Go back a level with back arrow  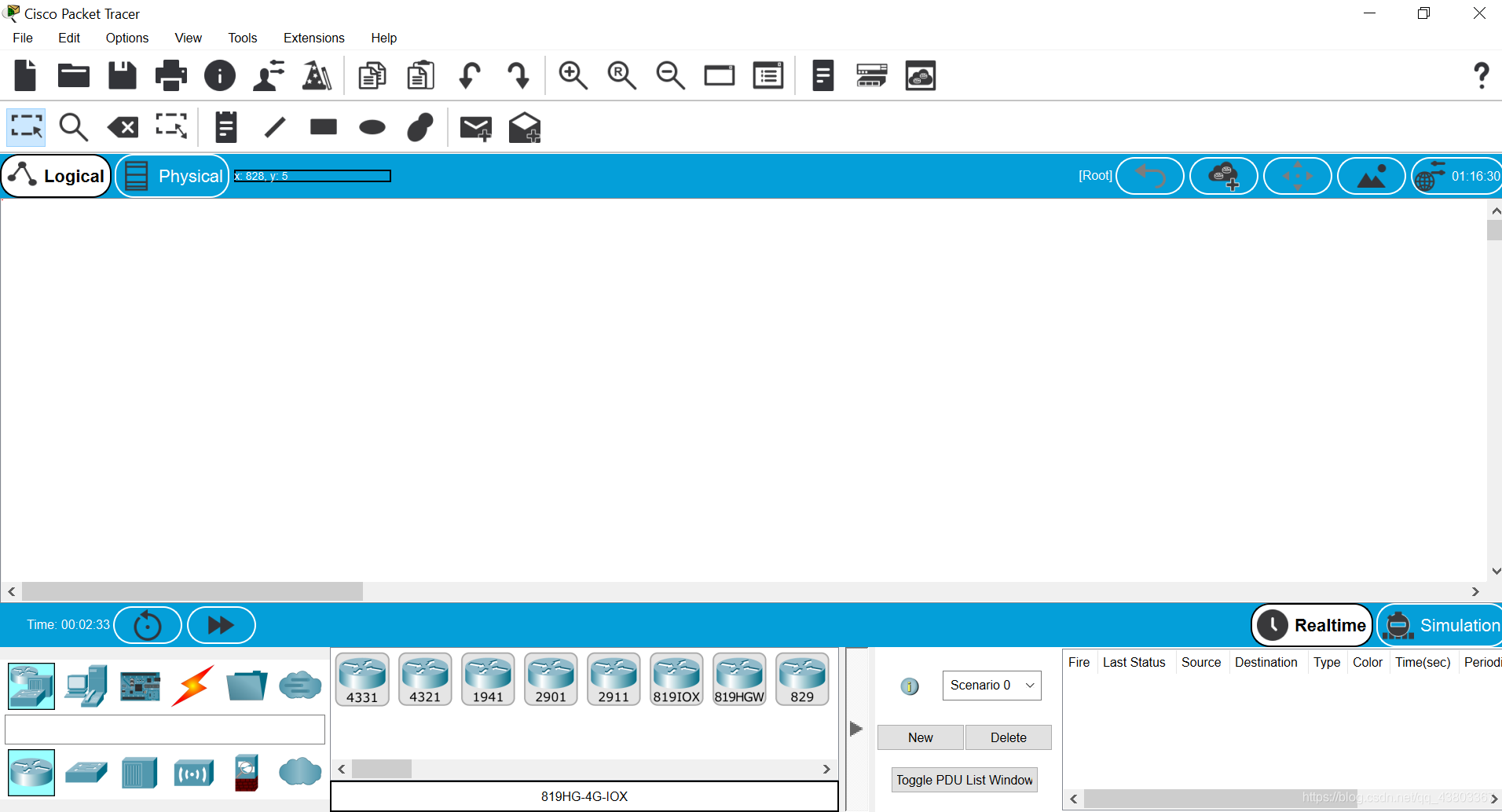pos(1150,176)
